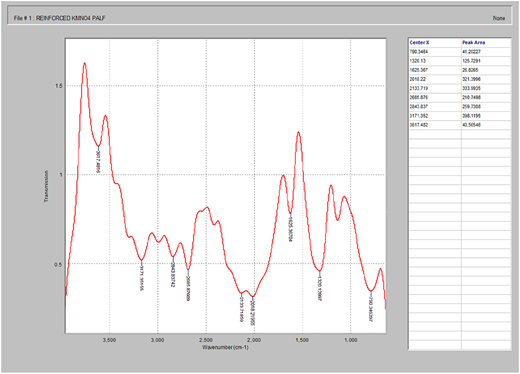Click the 2,500 x-axis tick label
The height and width of the screenshot is (374, 520).
(206, 340)
